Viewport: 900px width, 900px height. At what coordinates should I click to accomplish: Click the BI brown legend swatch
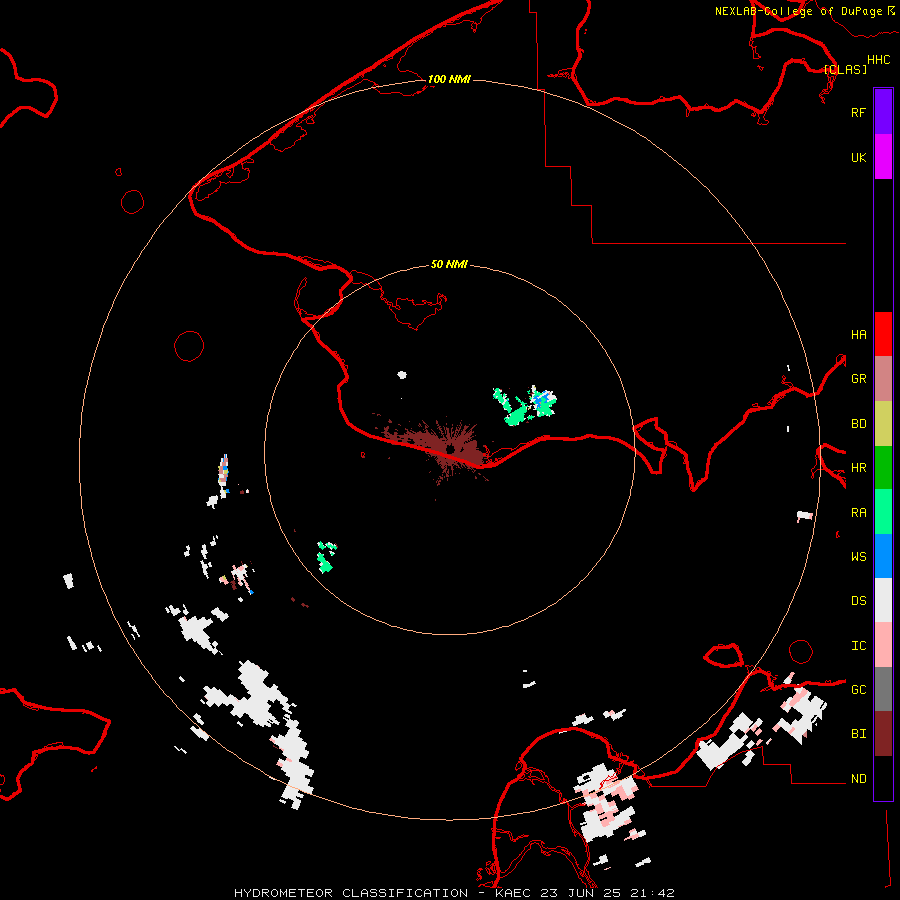click(x=883, y=734)
